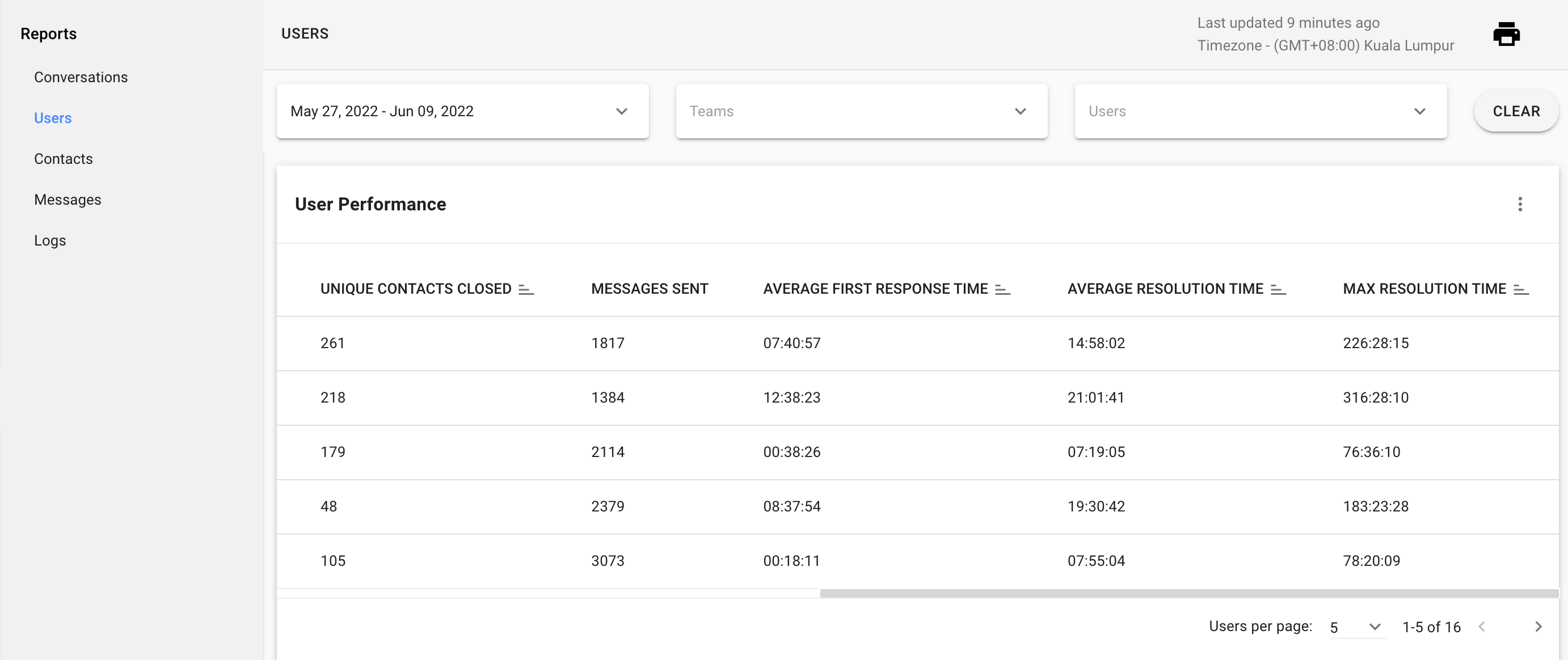Click the USERS page title
The image size is (1568, 660).
304,34
